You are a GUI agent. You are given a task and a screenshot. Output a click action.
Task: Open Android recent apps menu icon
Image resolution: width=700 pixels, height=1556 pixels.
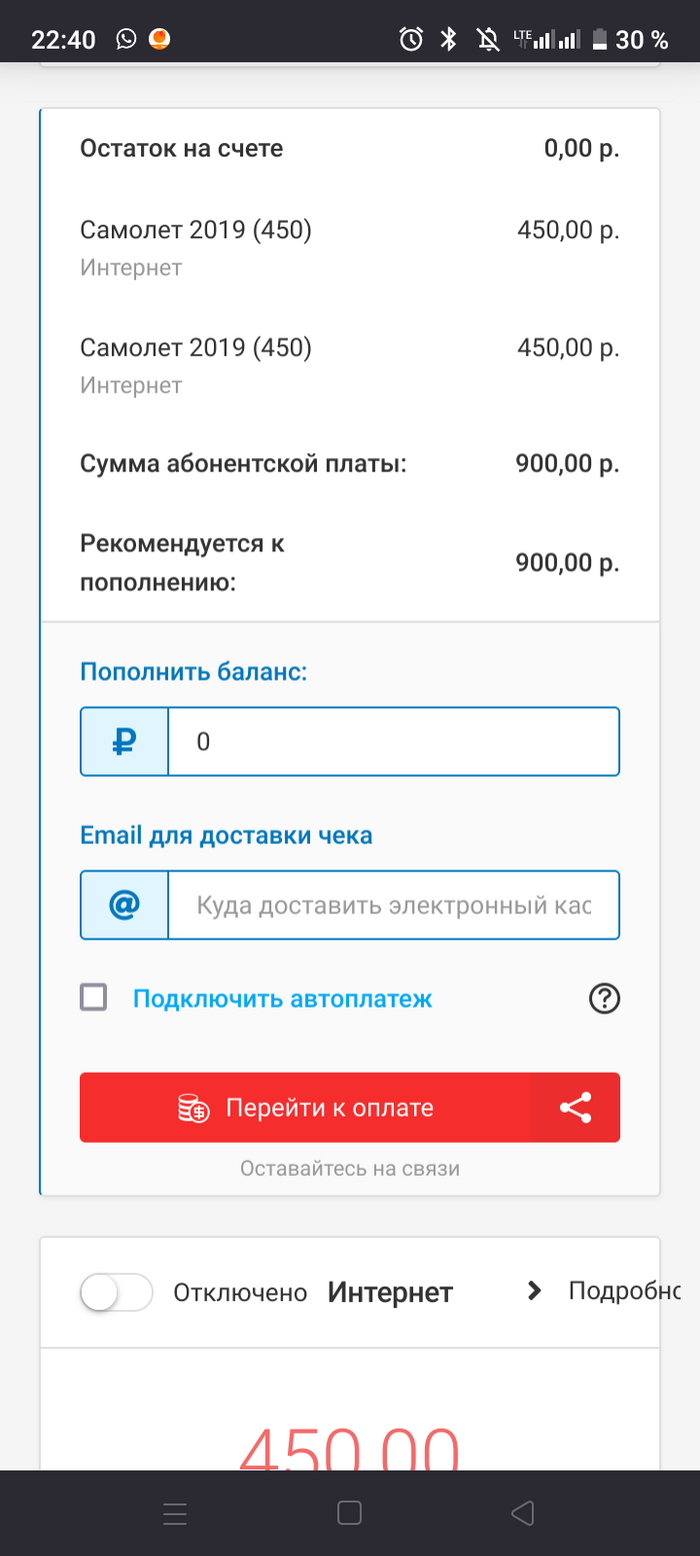pos(175,1513)
